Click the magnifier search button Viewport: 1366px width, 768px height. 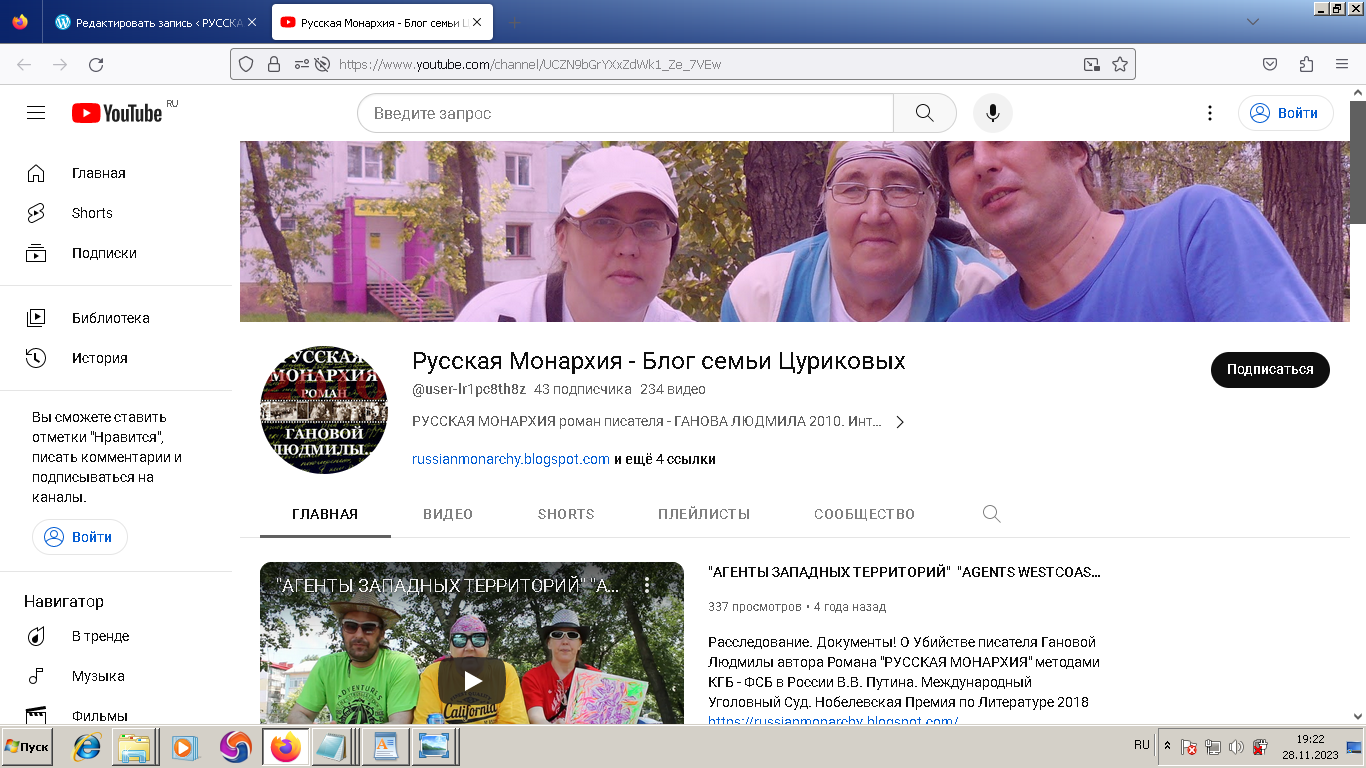click(924, 113)
